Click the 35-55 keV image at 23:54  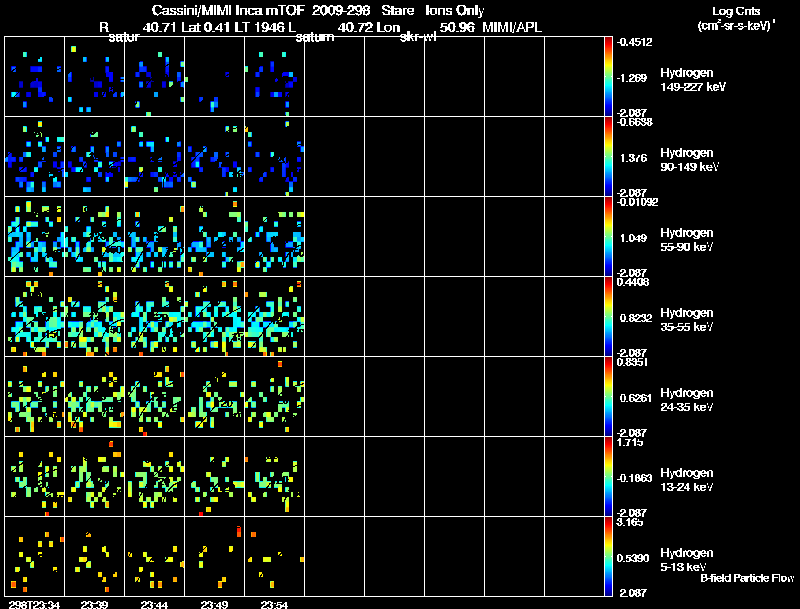click(274, 317)
